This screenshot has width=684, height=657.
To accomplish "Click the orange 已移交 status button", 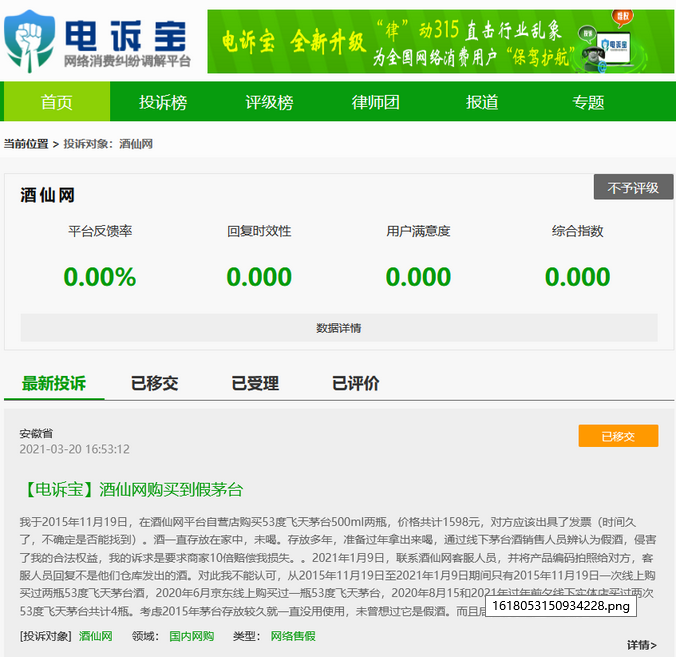I will 618,436.
